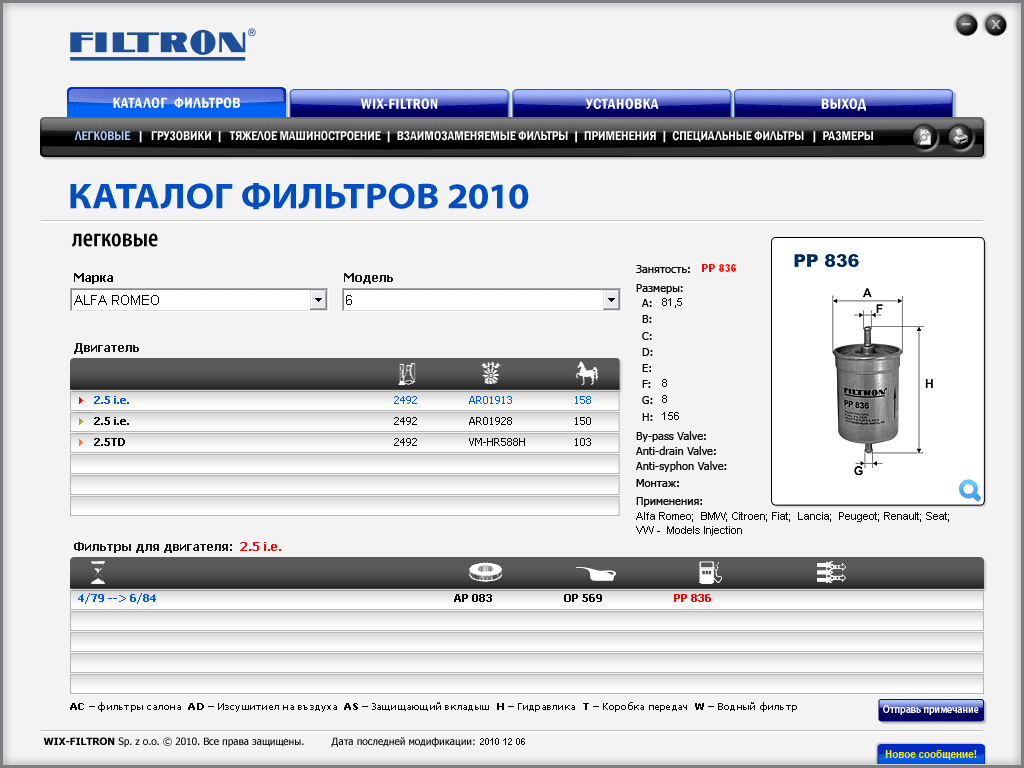The width and height of the screenshot is (1024, 768).
Task: Select the 2.5TD engine row
Action: point(111,442)
